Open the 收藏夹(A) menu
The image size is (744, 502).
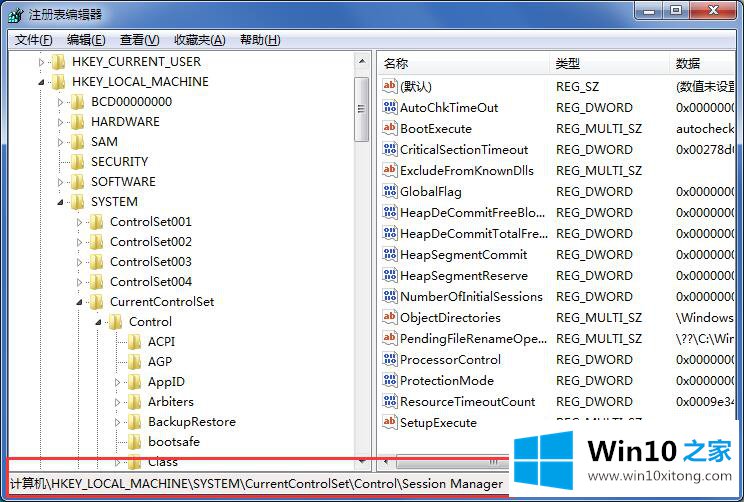(x=199, y=40)
